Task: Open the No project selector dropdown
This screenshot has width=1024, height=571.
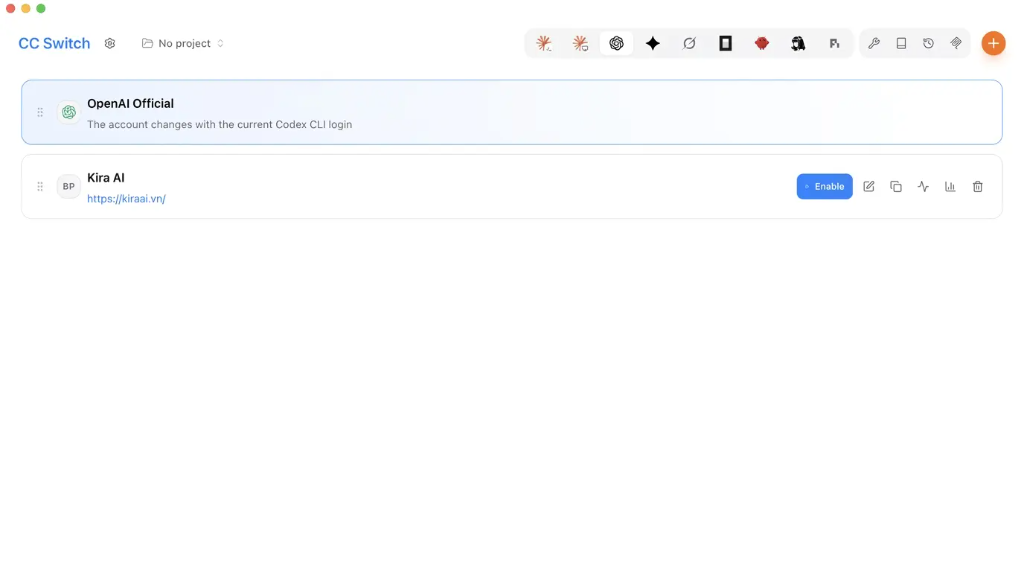Action: (183, 43)
